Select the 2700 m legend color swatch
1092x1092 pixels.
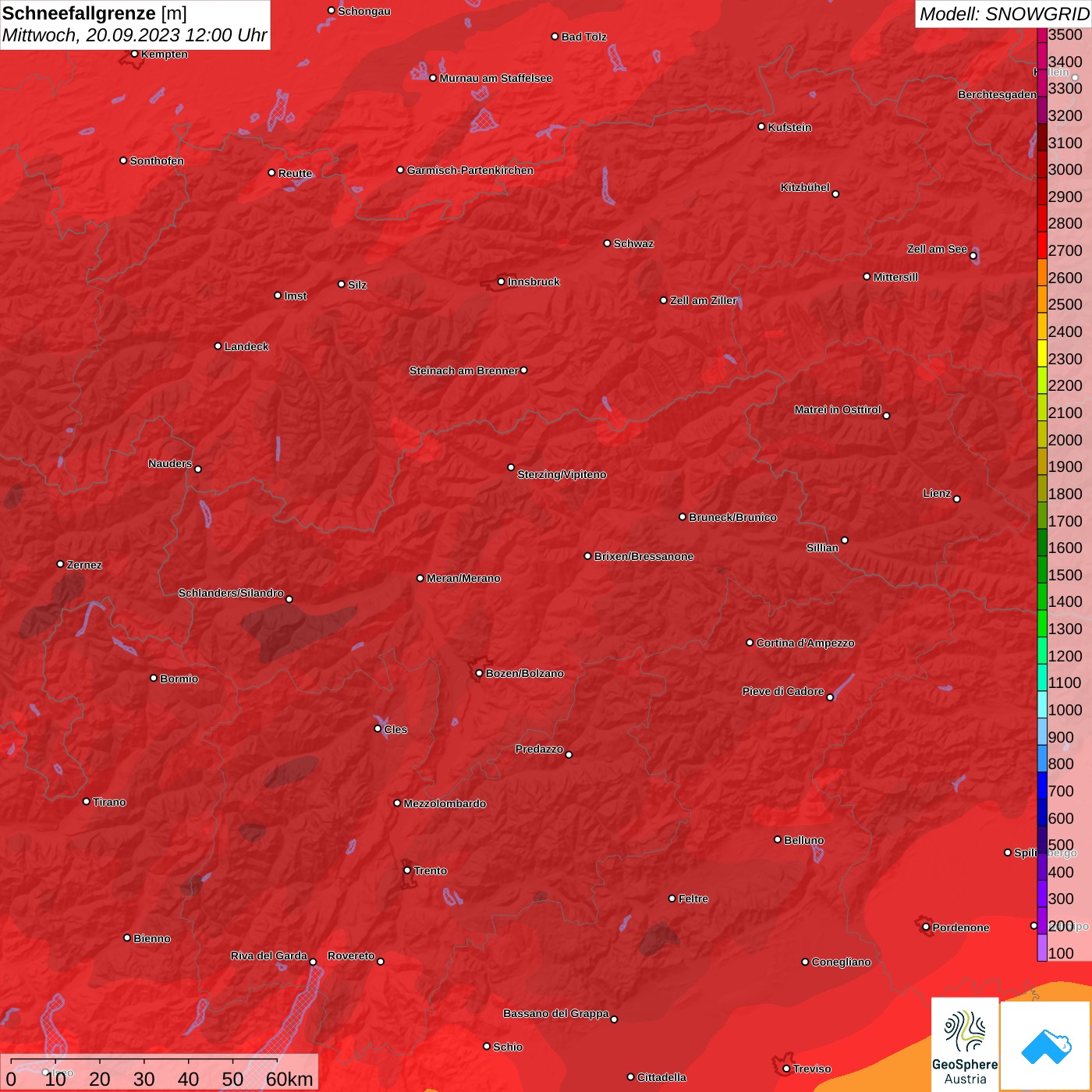(x=1042, y=245)
